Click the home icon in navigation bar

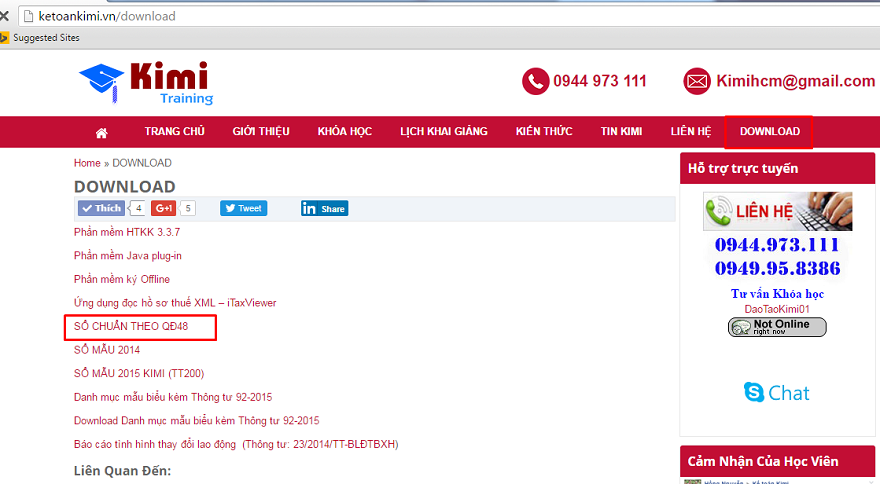[101, 132]
